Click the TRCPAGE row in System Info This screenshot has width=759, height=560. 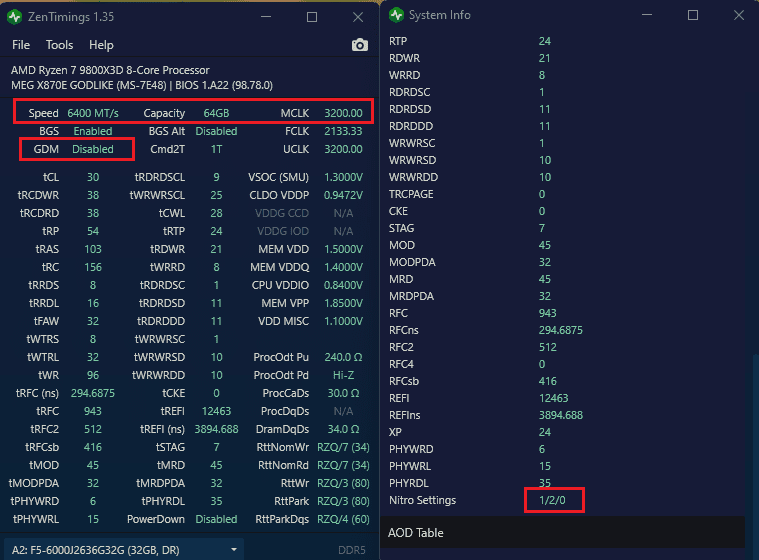click(x=564, y=194)
